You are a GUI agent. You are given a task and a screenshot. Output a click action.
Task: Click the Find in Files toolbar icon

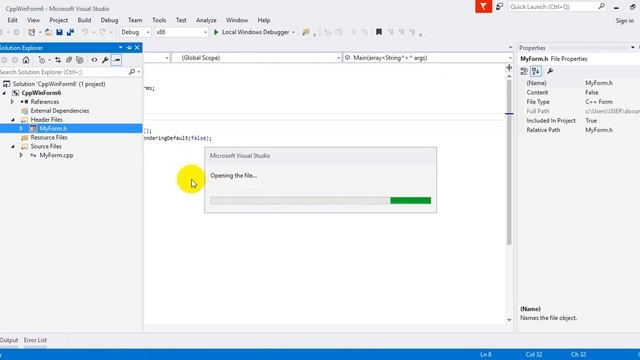[305, 32]
